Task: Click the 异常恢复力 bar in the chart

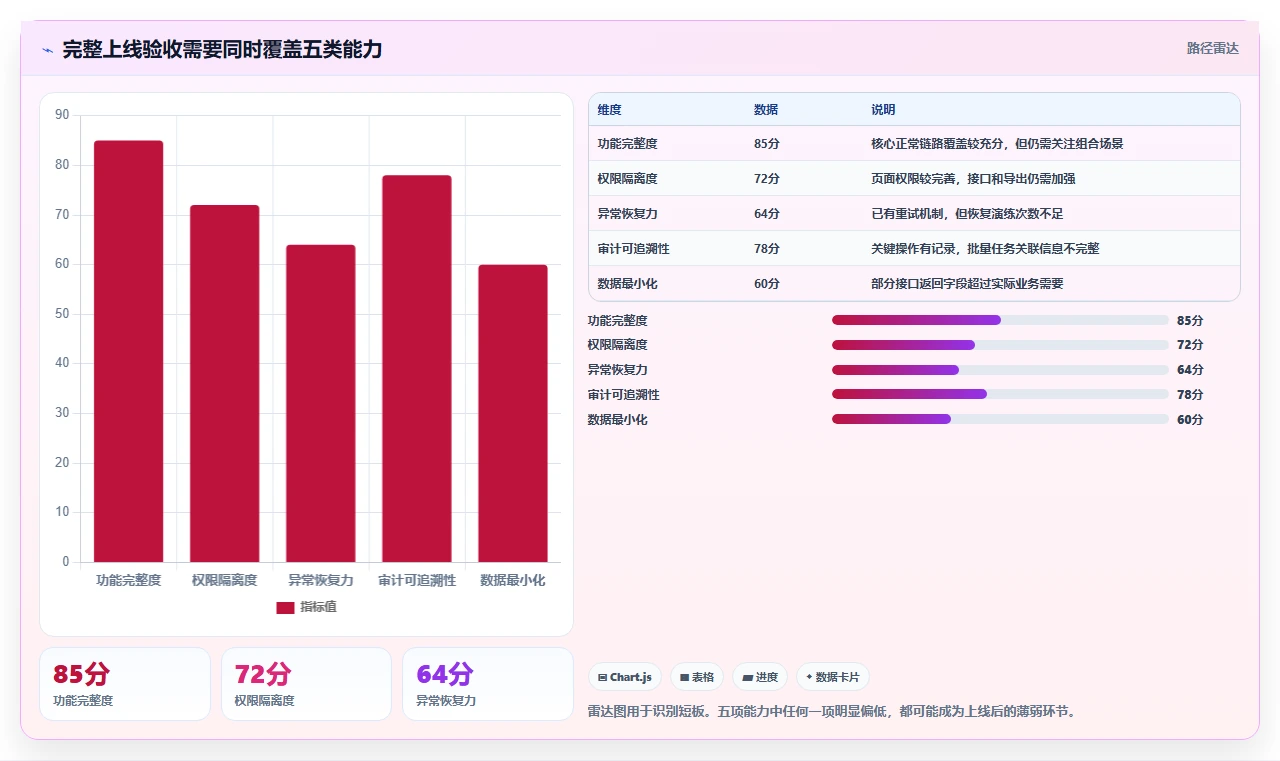Action: (x=321, y=403)
